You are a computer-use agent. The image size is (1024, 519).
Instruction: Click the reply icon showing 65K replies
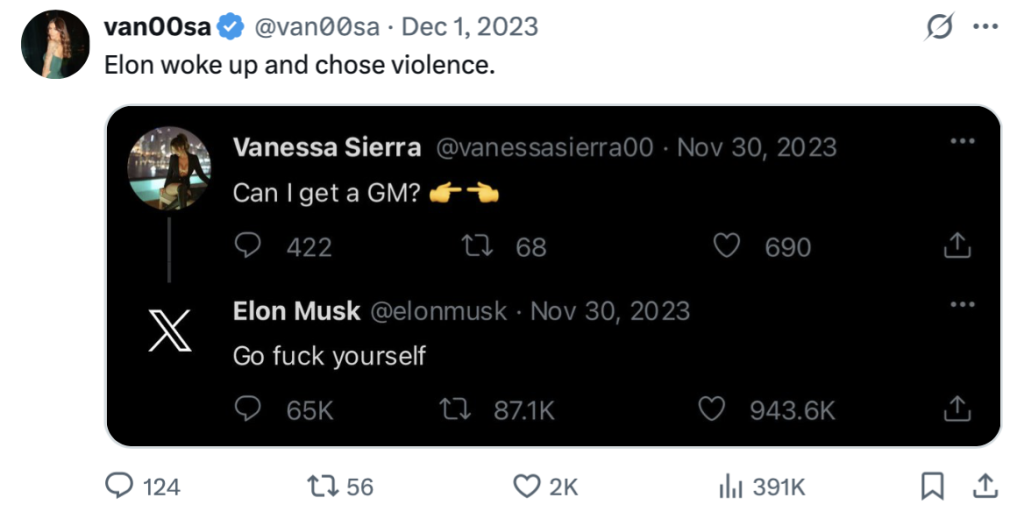248,409
